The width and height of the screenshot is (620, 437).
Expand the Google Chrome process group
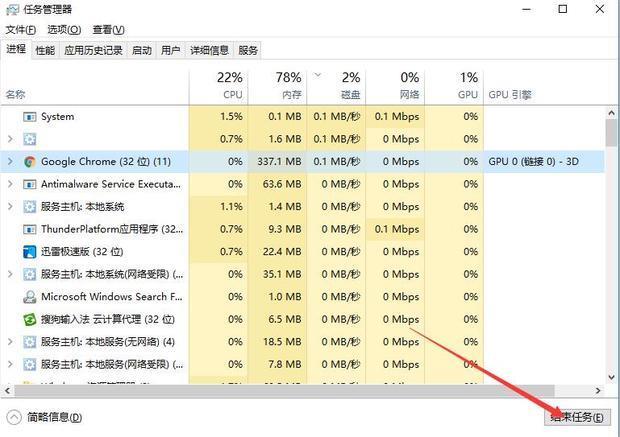(10, 161)
